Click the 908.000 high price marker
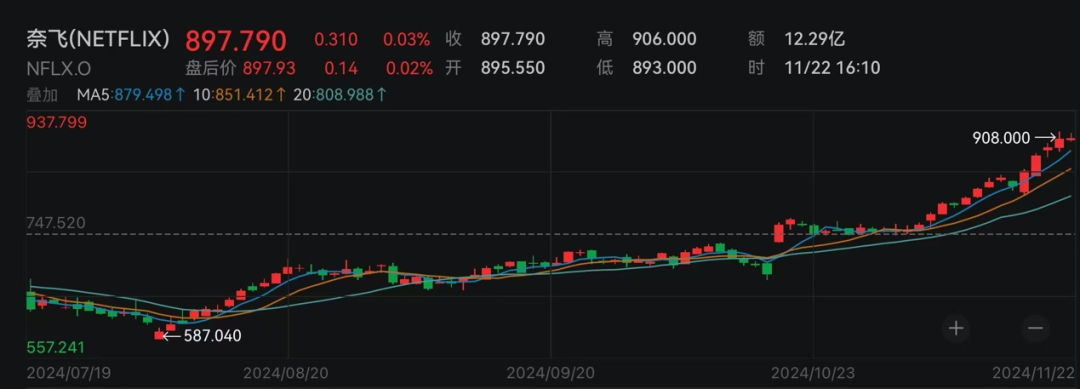This screenshot has width=1080, height=389. click(x=1001, y=138)
